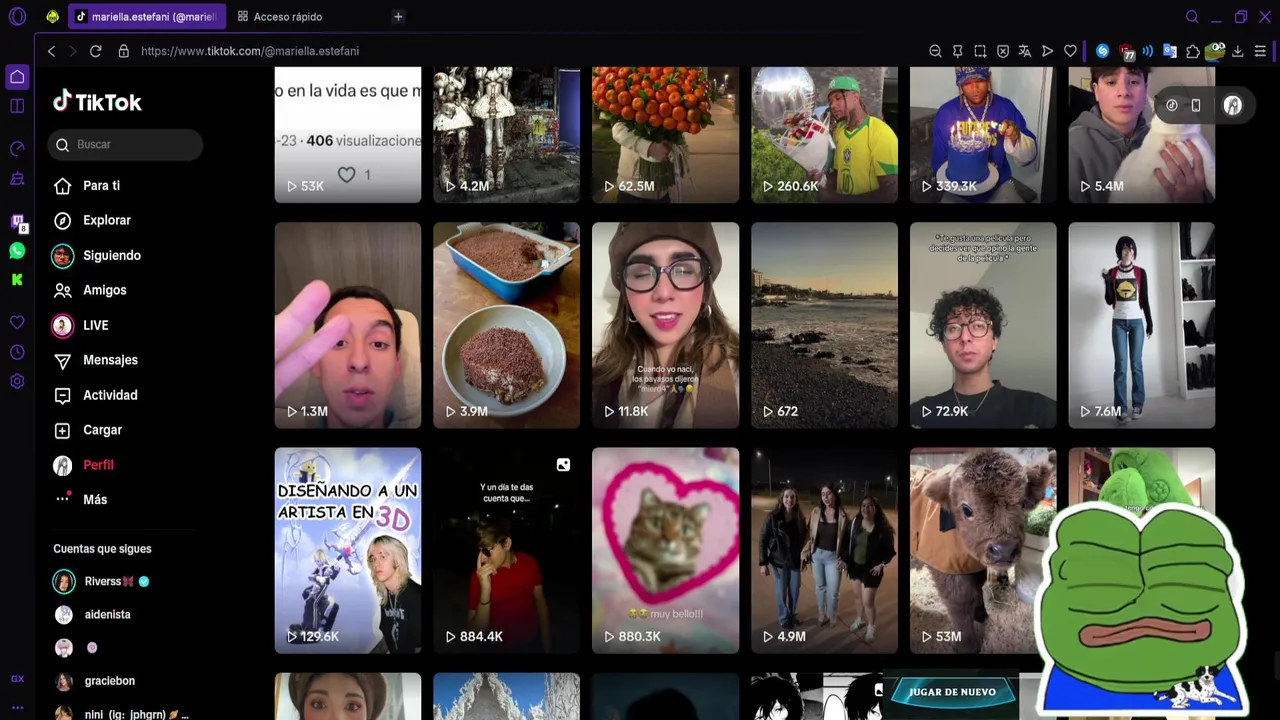The width and height of the screenshot is (1280, 720).
Task: Open Explorar section
Action: coord(106,220)
